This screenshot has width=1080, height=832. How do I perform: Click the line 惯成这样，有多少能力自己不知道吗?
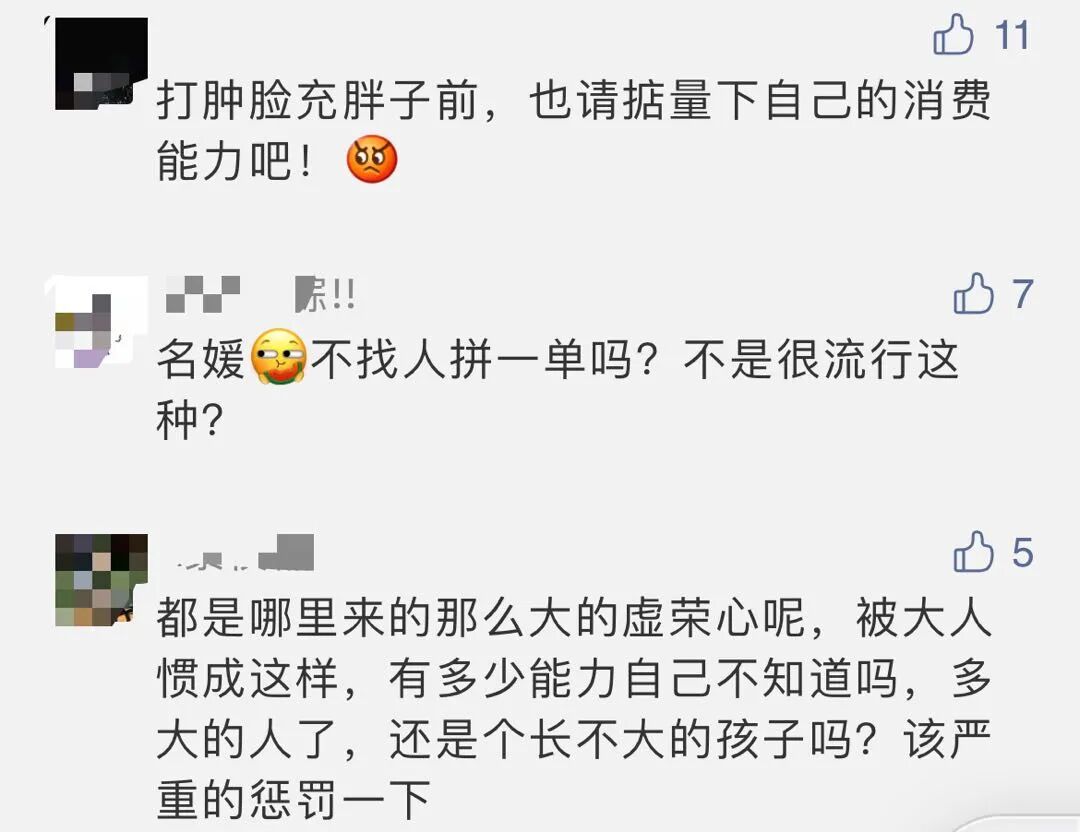[x=527, y=679]
